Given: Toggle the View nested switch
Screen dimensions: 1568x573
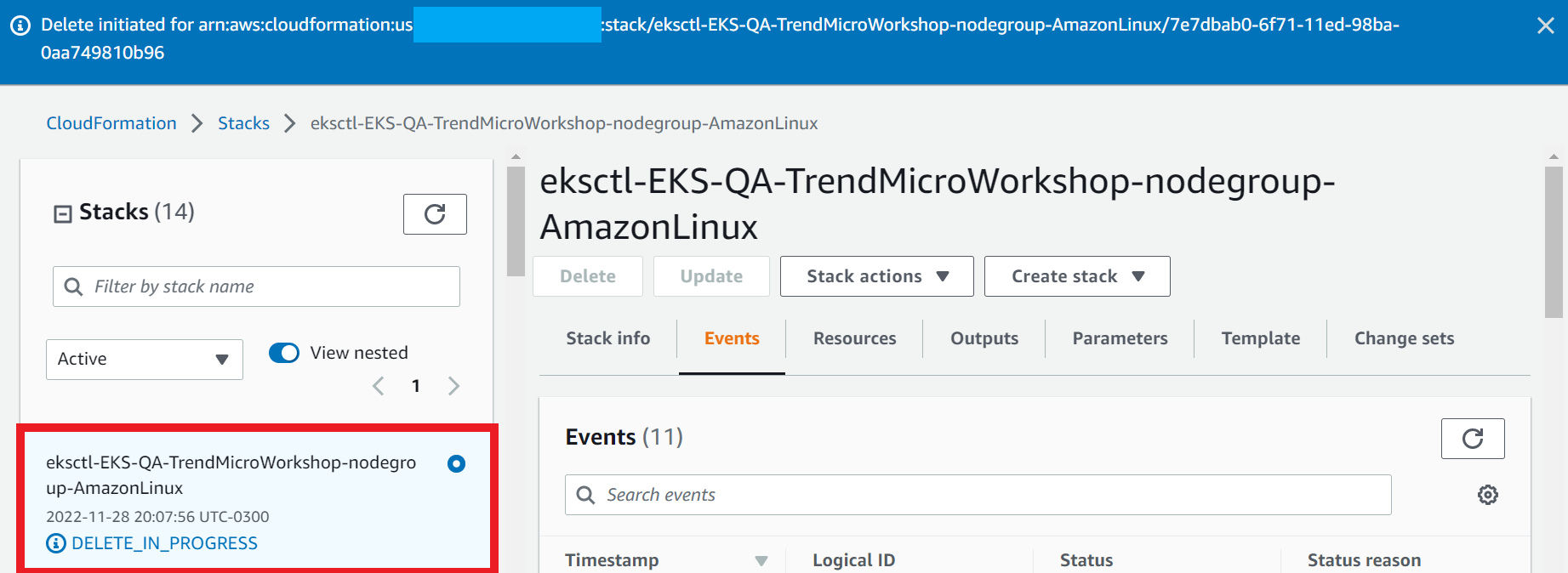Looking at the screenshot, I should 284,353.
